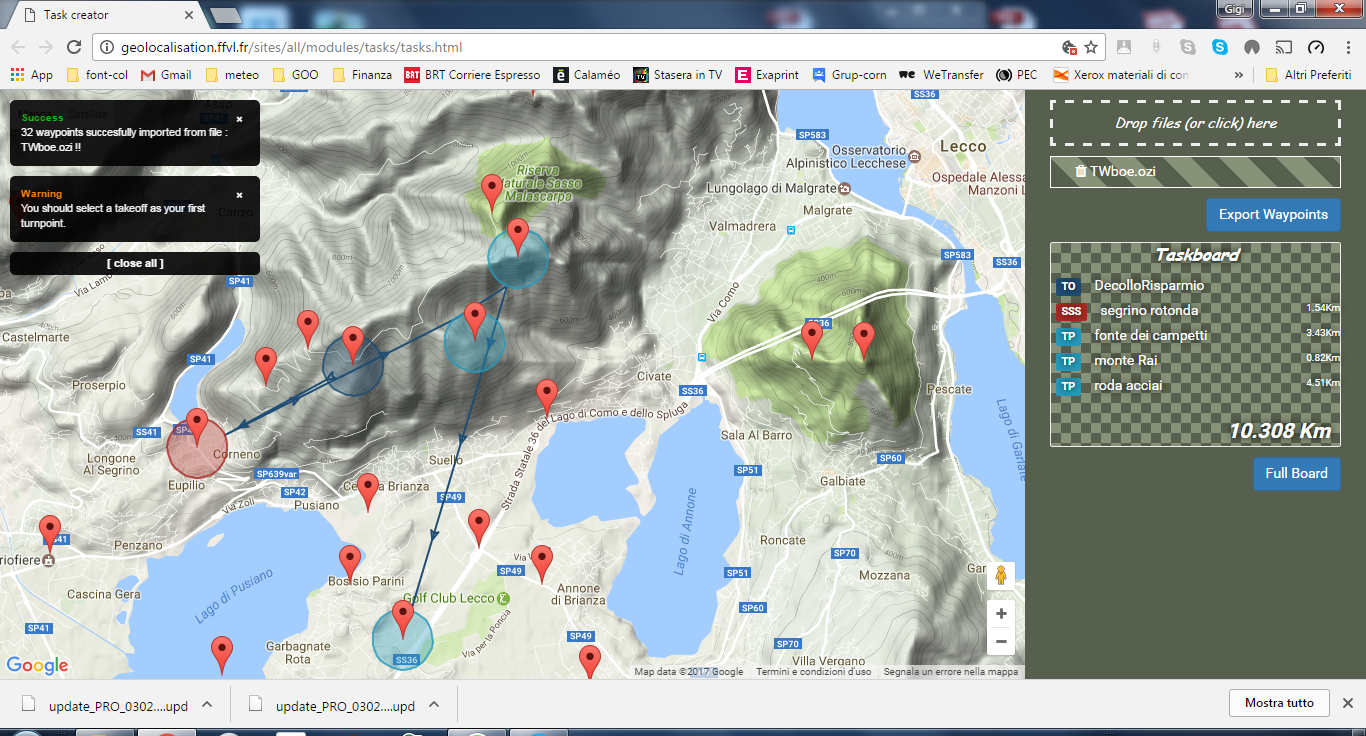Select roda acciai turnpoint row
Screen dimensions: 1366x736
tap(1196, 386)
